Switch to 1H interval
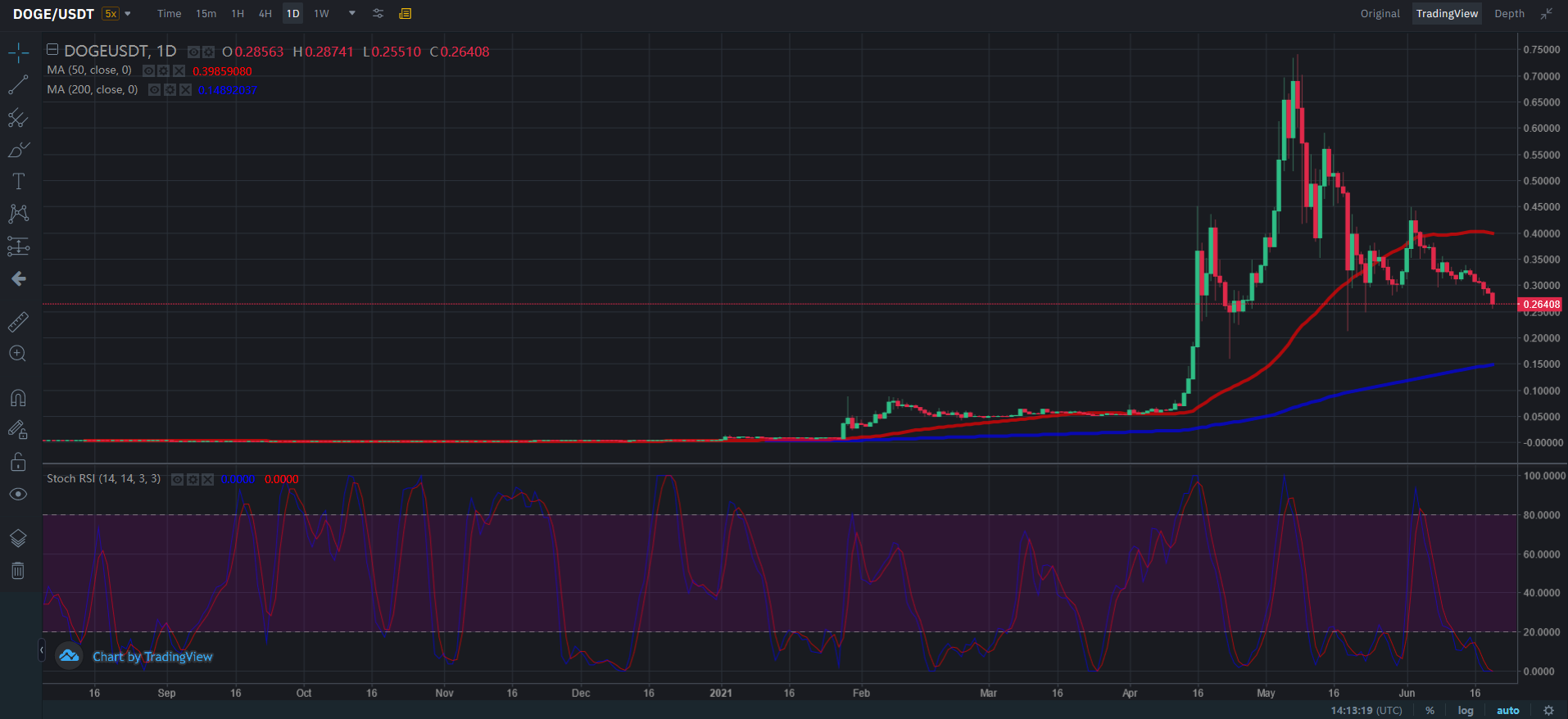 coord(238,14)
